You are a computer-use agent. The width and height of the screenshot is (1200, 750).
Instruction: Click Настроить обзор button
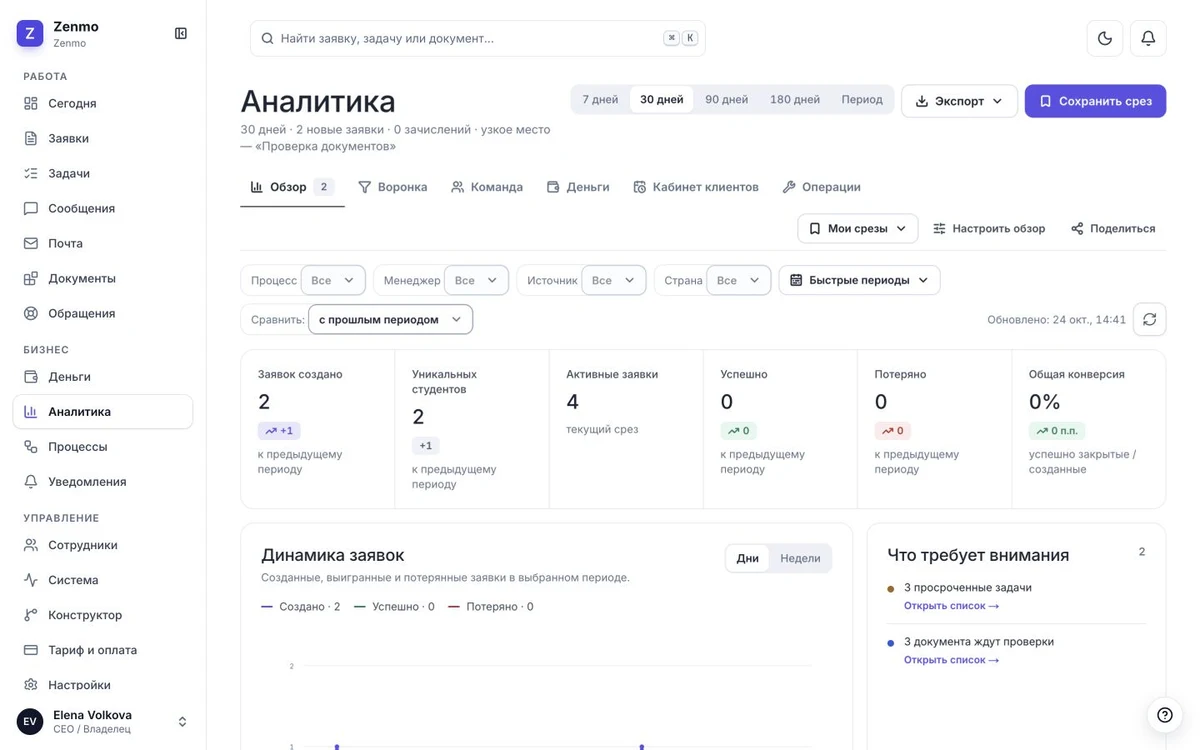coord(989,228)
